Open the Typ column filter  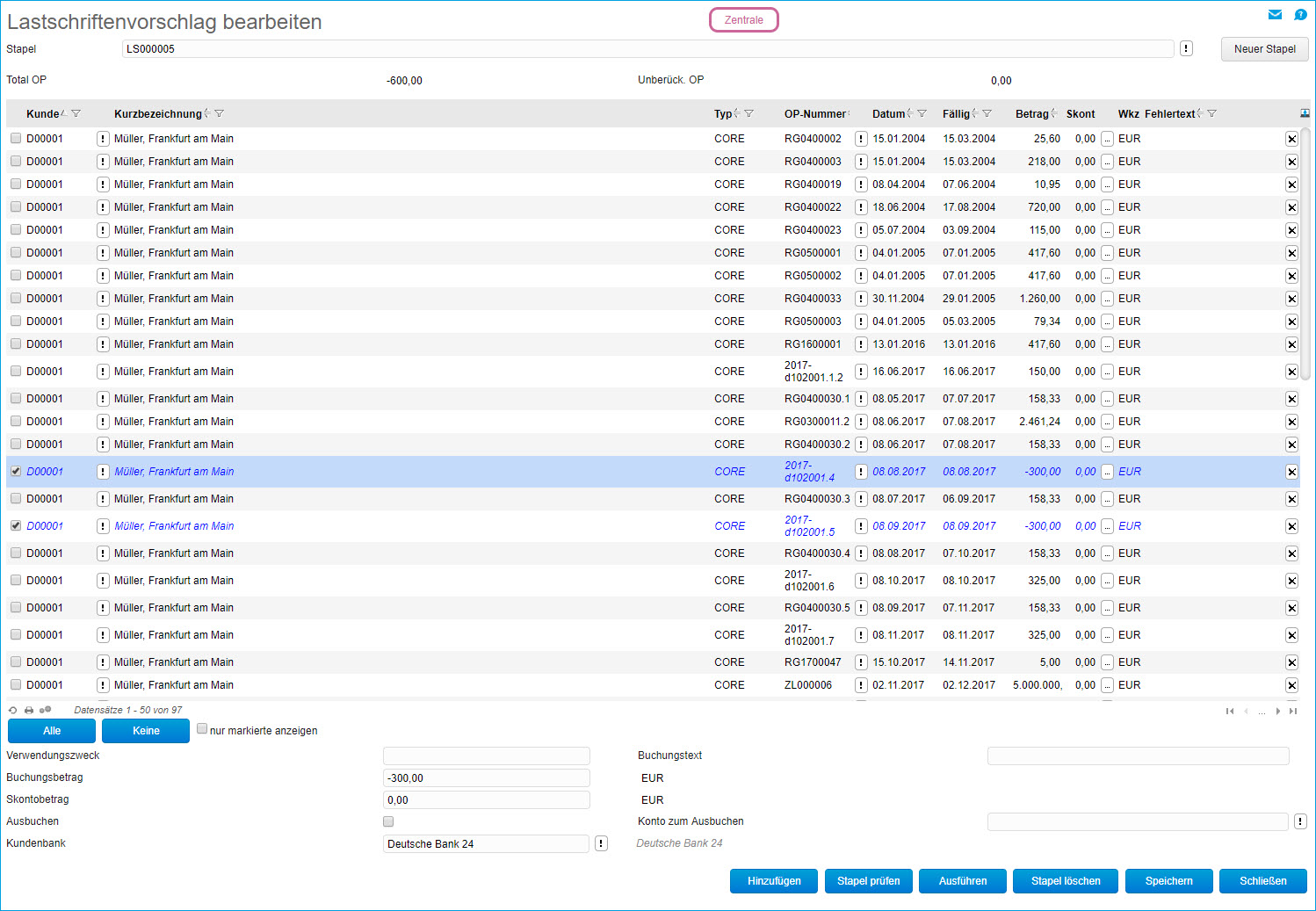click(749, 114)
